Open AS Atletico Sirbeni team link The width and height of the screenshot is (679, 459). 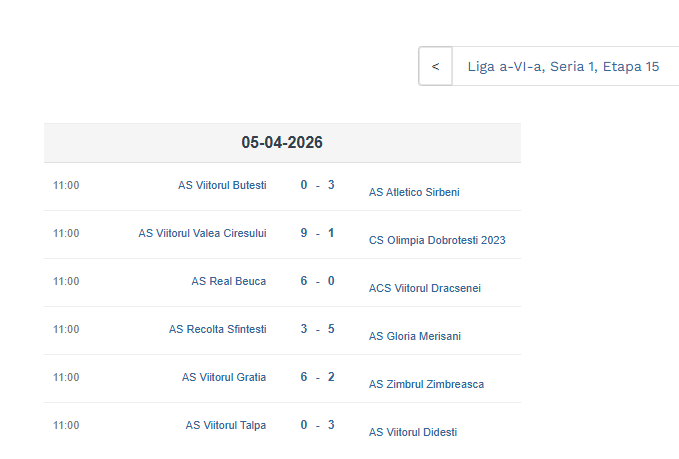[x=414, y=192]
